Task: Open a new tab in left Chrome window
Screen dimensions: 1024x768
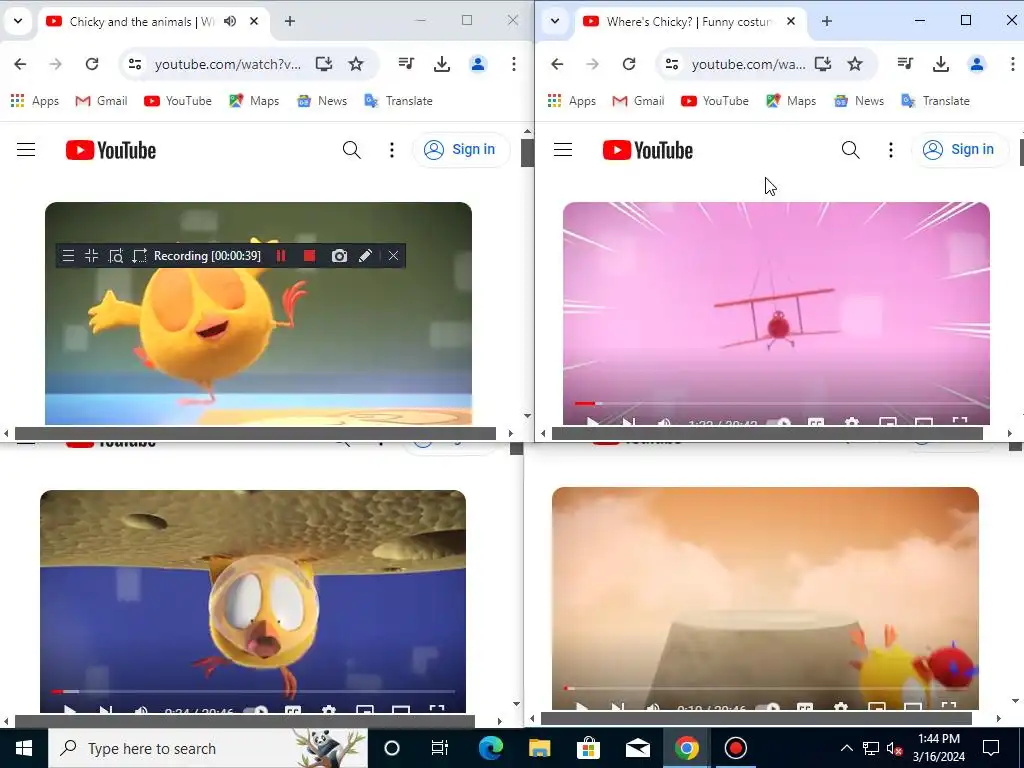Action: pos(290,22)
